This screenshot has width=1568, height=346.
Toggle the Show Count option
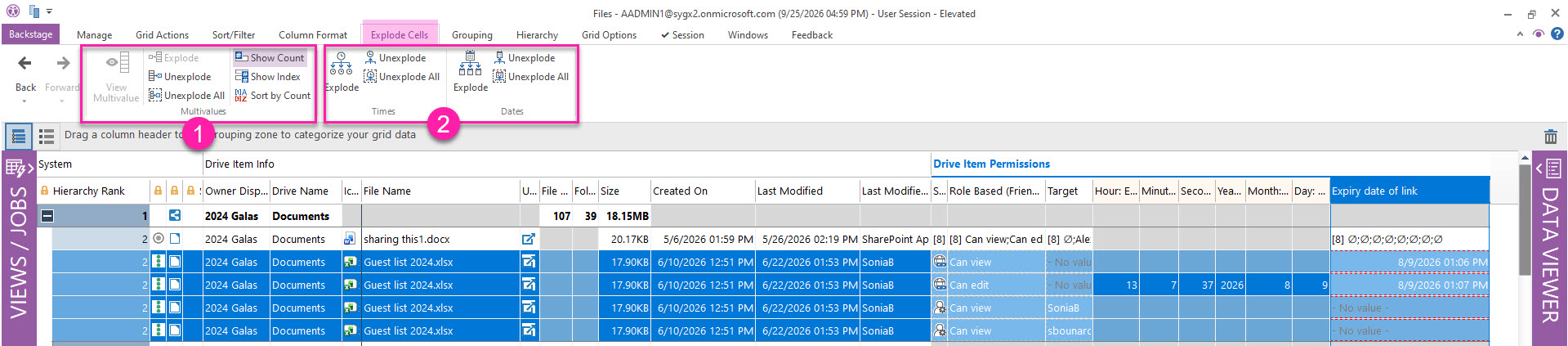[270, 58]
